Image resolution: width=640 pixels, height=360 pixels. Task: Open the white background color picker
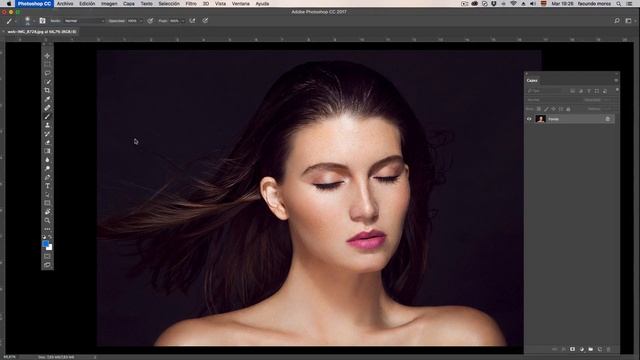click(50, 248)
